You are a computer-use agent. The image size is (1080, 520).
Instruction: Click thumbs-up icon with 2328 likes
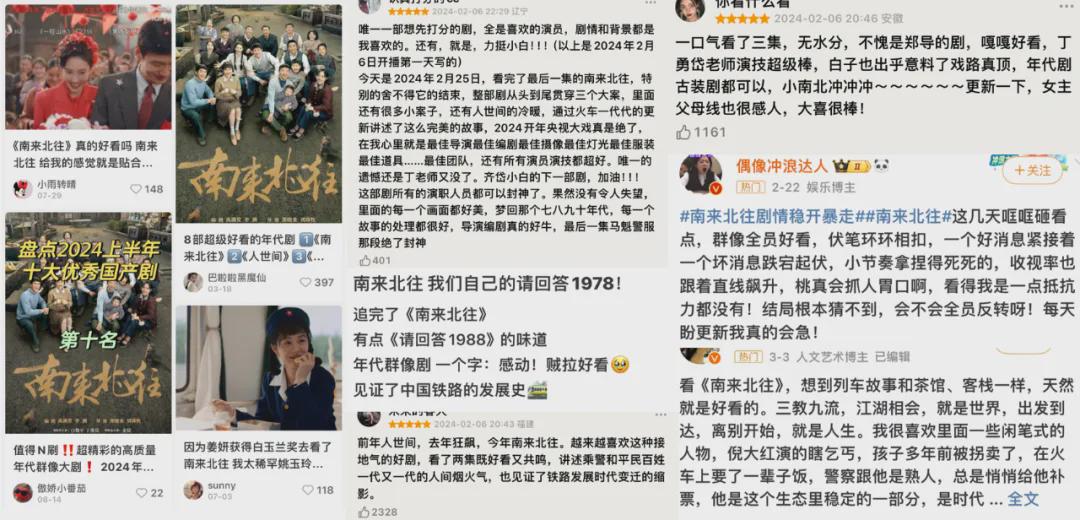pyautogui.click(x=364, y=512)
